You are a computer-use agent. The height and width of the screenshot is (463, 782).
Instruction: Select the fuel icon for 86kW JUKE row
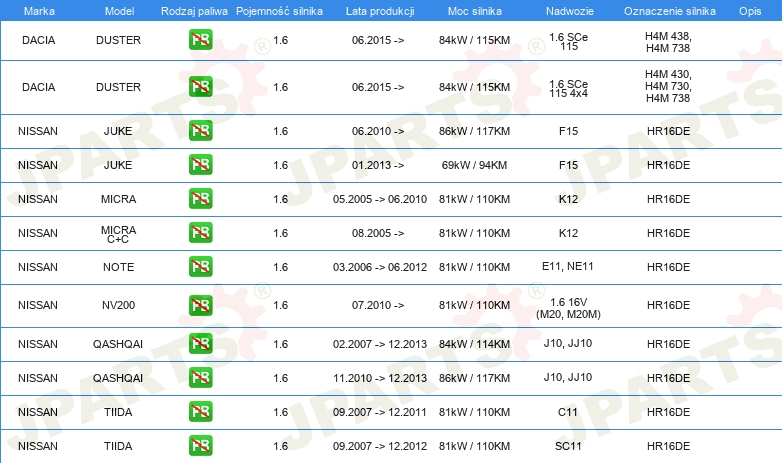[x=200, y=130]
